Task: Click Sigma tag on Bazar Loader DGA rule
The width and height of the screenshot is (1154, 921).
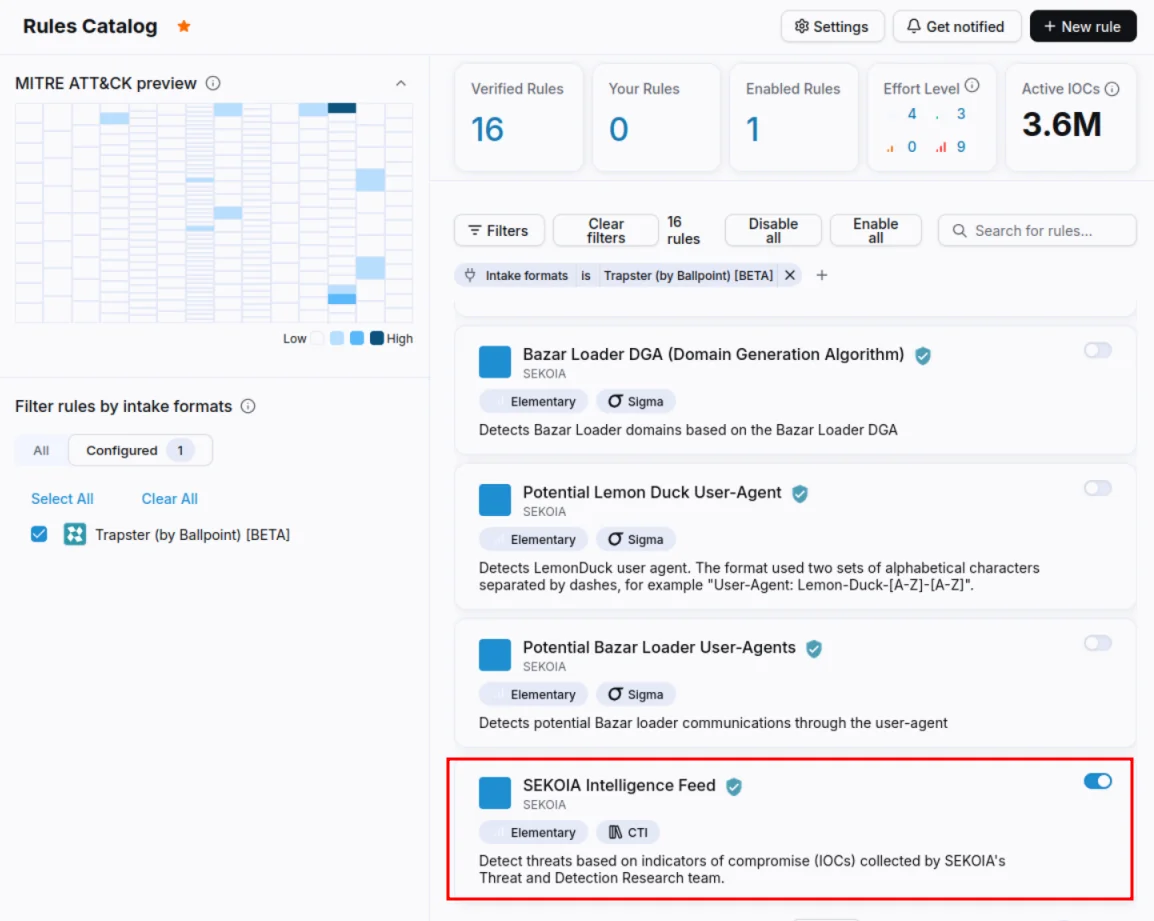Action: pyautogui.click(x=636, y=401)
